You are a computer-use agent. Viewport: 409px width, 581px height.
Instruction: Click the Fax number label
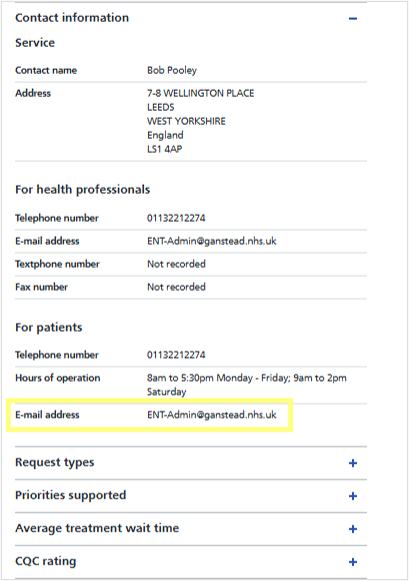click(x=41, y=287)
